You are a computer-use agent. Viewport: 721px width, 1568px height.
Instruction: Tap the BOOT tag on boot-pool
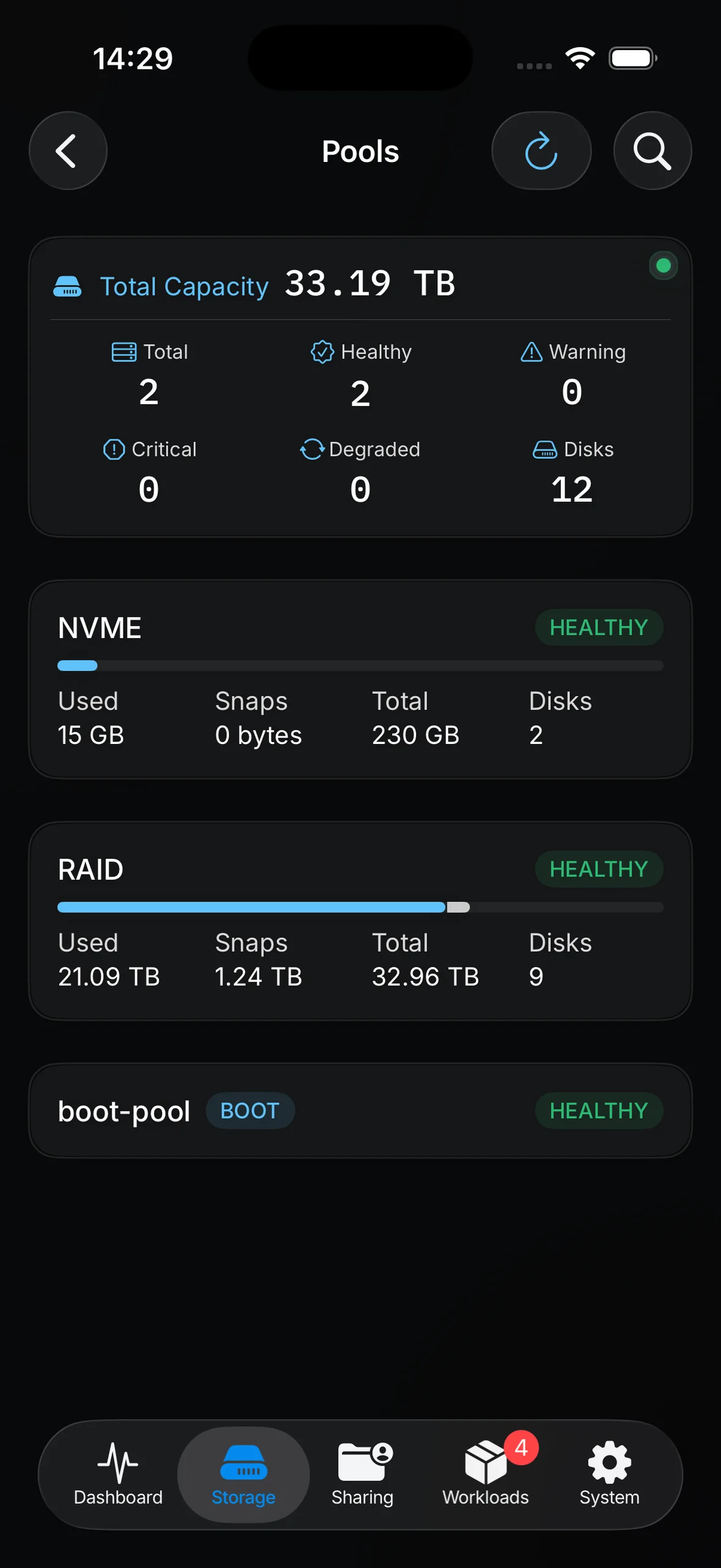250,1111
